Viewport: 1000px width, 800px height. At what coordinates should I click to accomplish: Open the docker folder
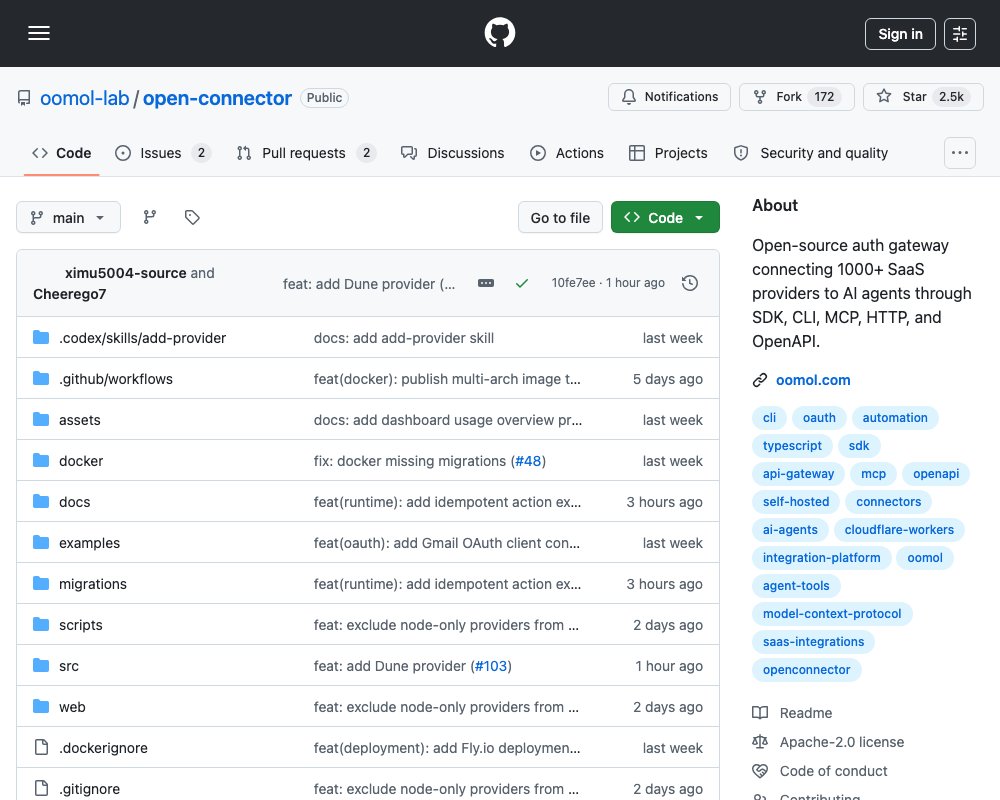[x=81, y=461]
